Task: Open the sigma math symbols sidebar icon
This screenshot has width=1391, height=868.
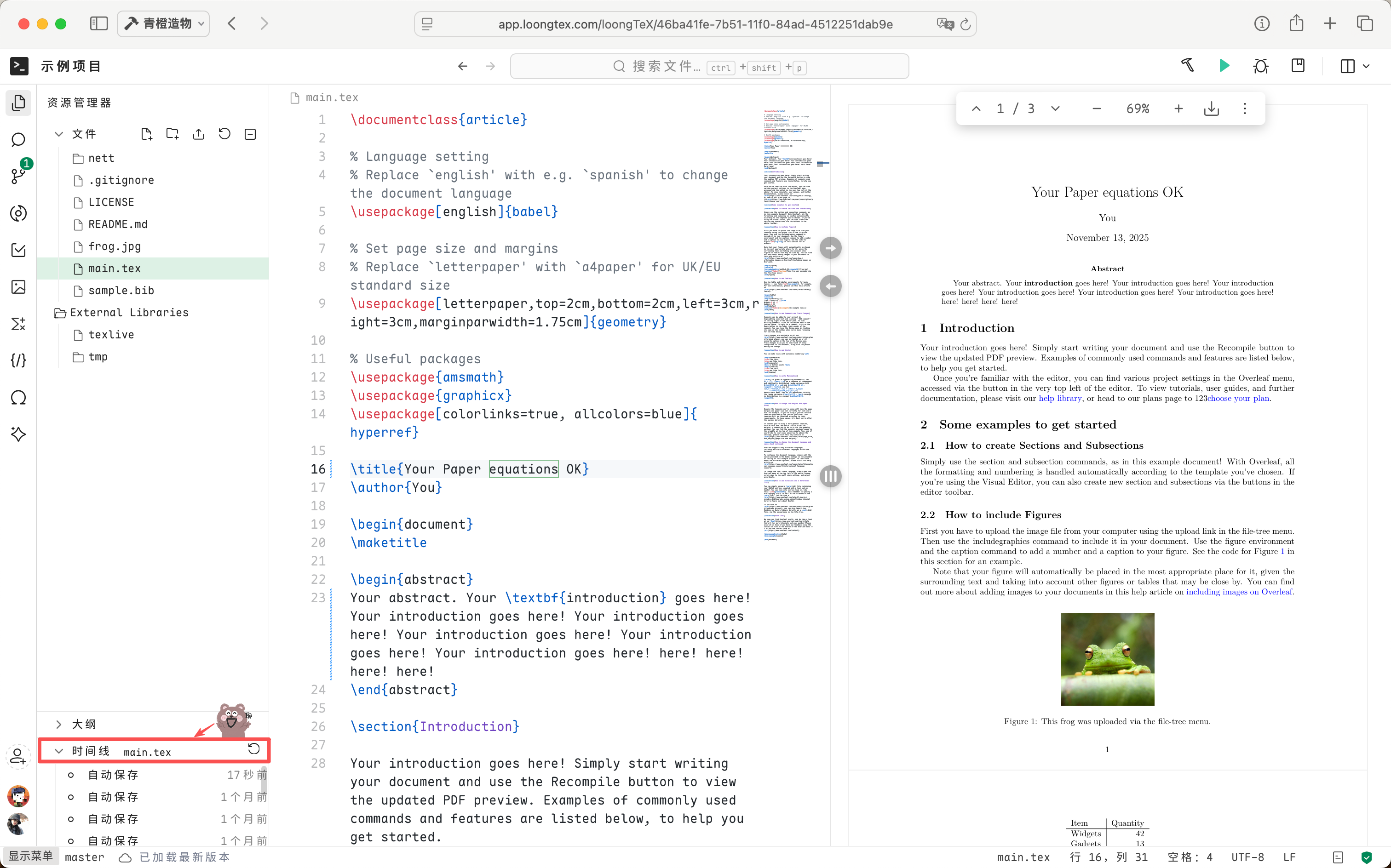Action: 18,324
